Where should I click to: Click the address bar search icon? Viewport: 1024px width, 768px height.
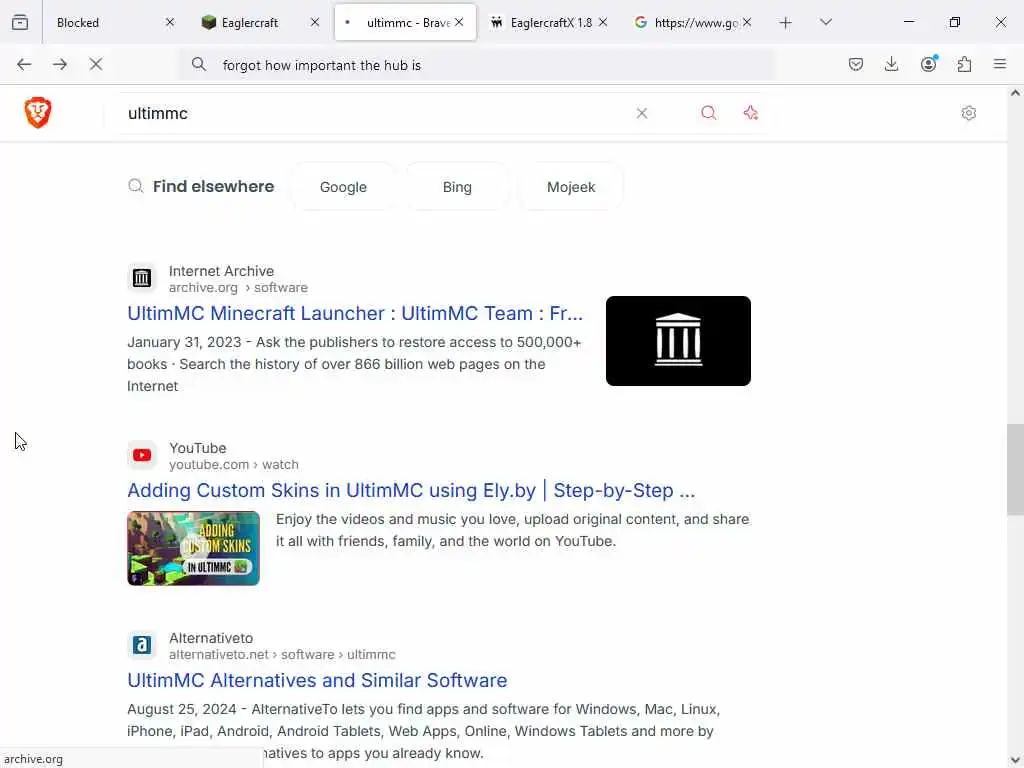199,64
